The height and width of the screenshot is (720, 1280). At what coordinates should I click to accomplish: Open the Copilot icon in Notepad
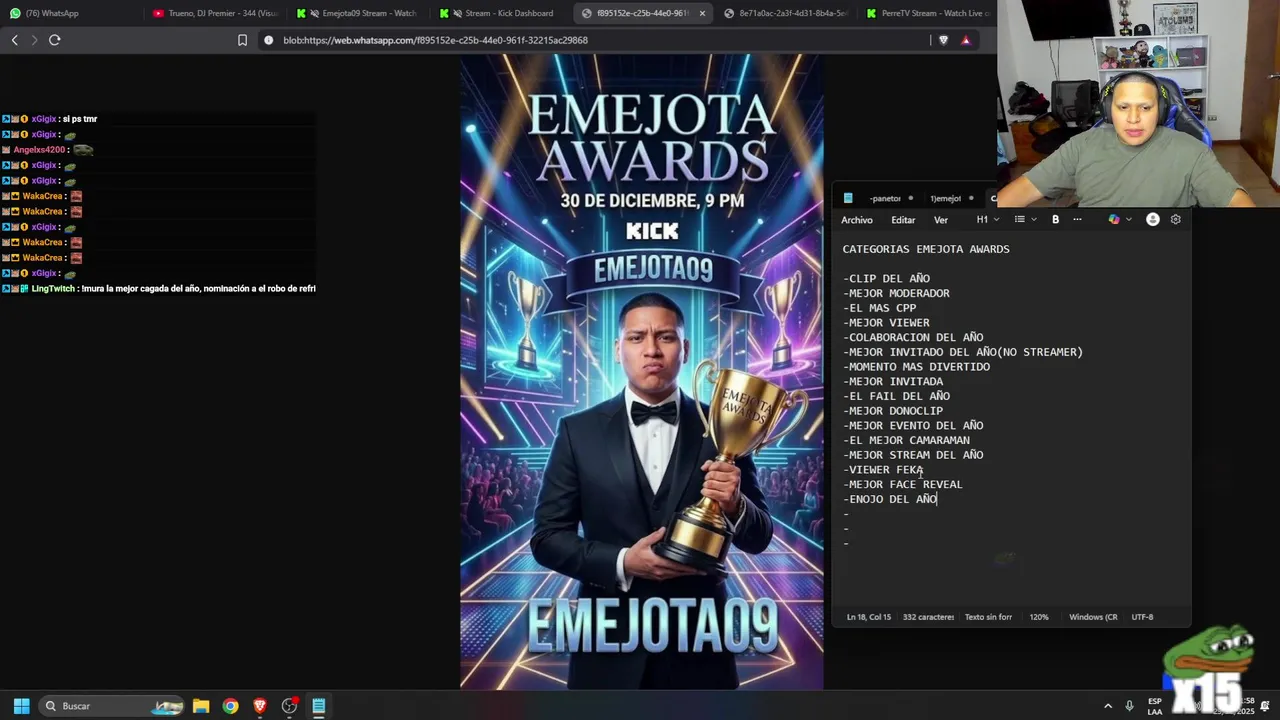(x=1114, y=220)
